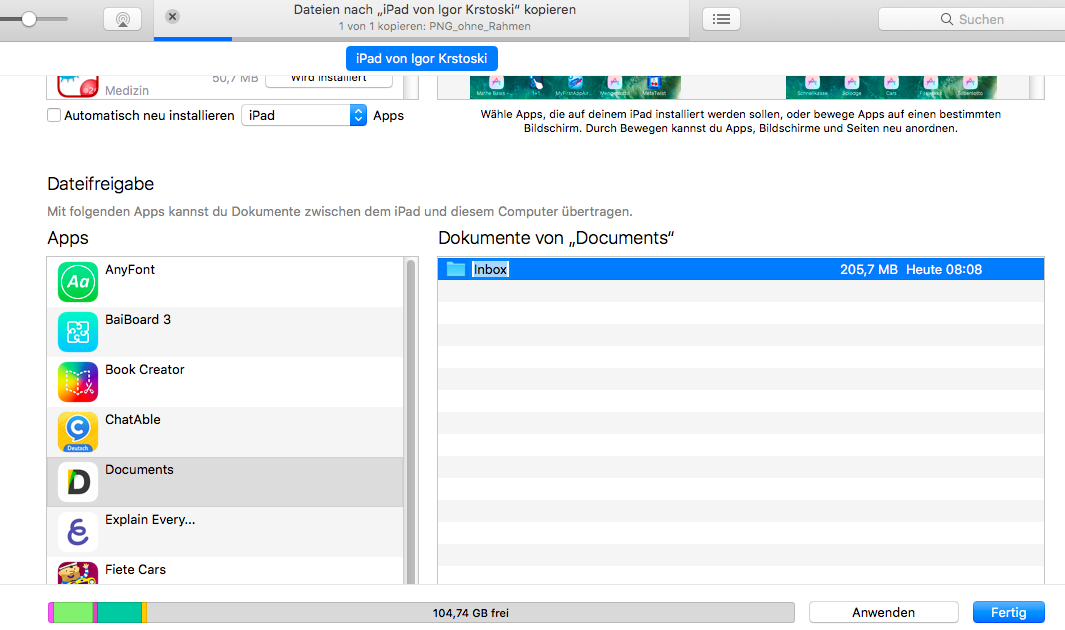This screenshot has height=630, width=1065.
Task: Click the BaiBoard 3 label
Action: click(x=138, y=320)
